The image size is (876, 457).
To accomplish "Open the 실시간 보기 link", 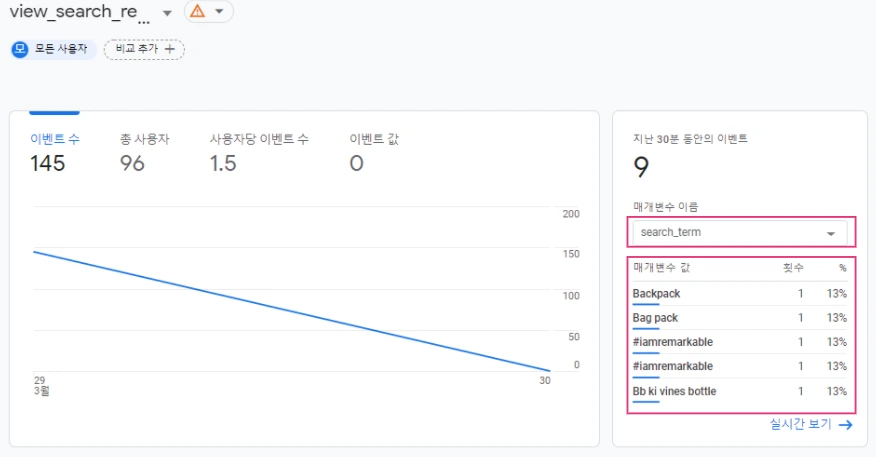I will [811, 425].
